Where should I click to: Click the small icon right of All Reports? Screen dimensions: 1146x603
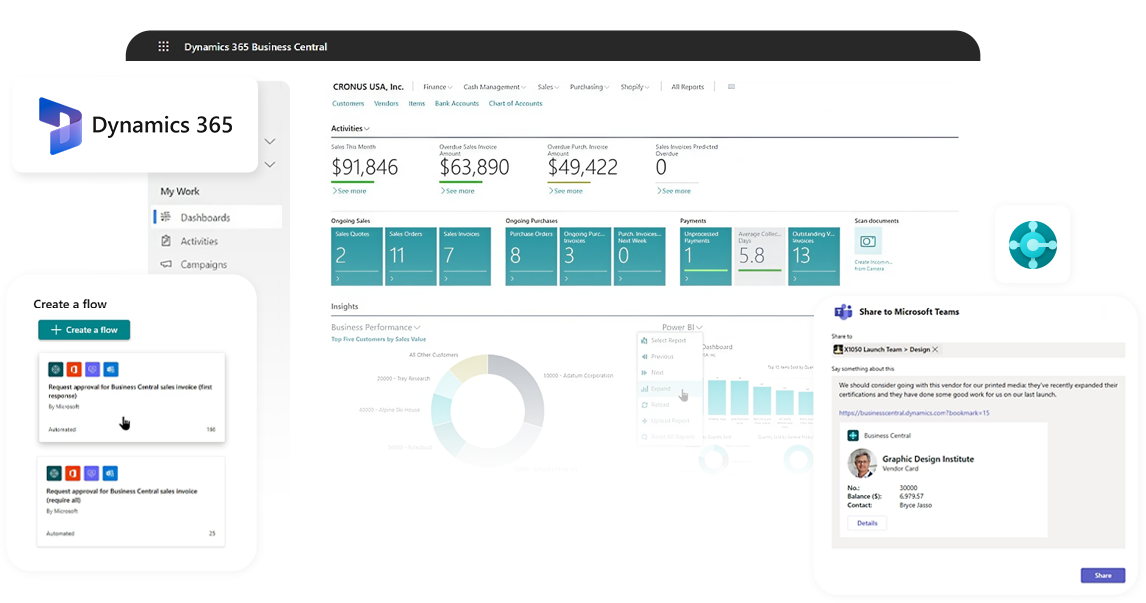[x=731, y=87]
